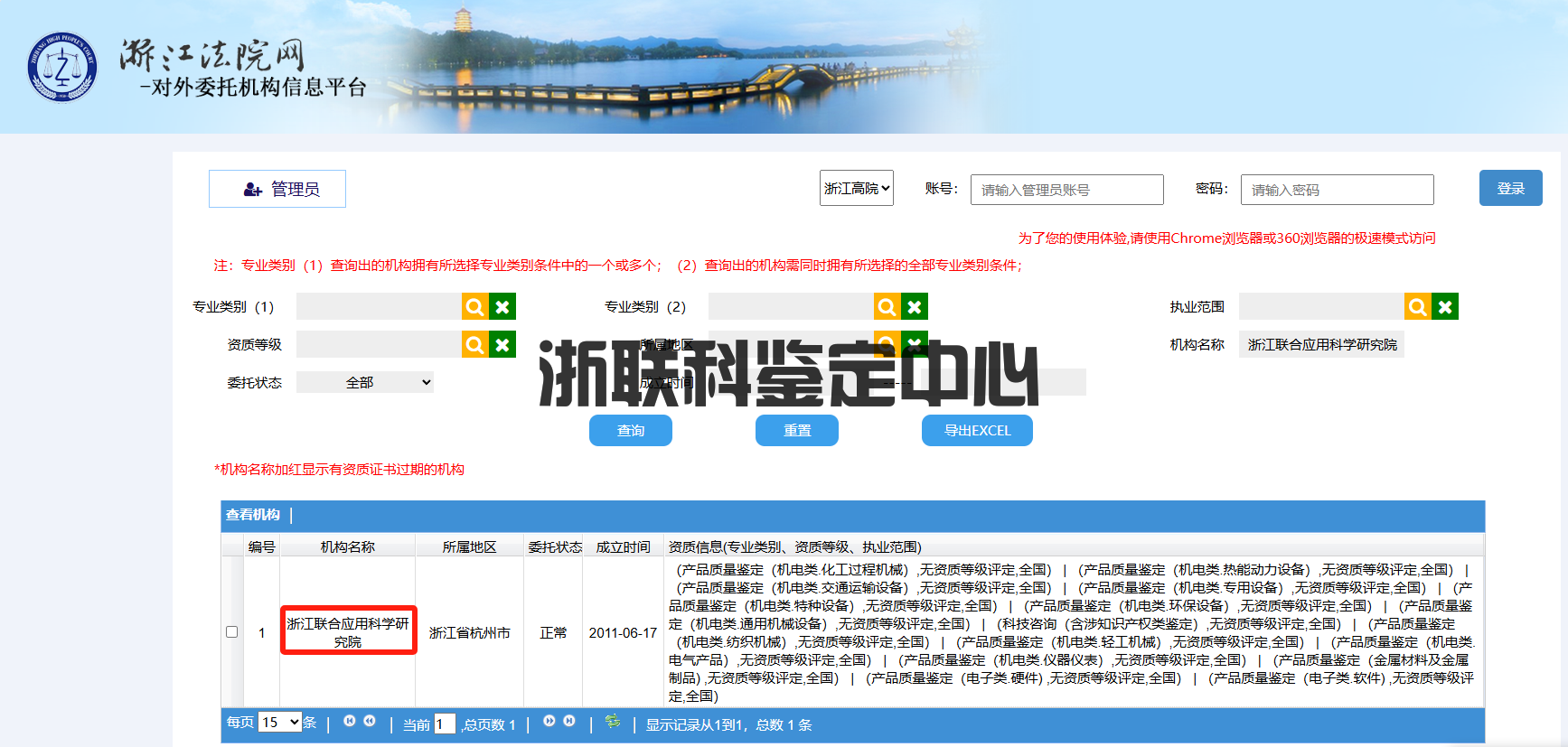Check the checkbox for row 1
1568x747 pixels.
pyautogui.click(x=232, y=632)
